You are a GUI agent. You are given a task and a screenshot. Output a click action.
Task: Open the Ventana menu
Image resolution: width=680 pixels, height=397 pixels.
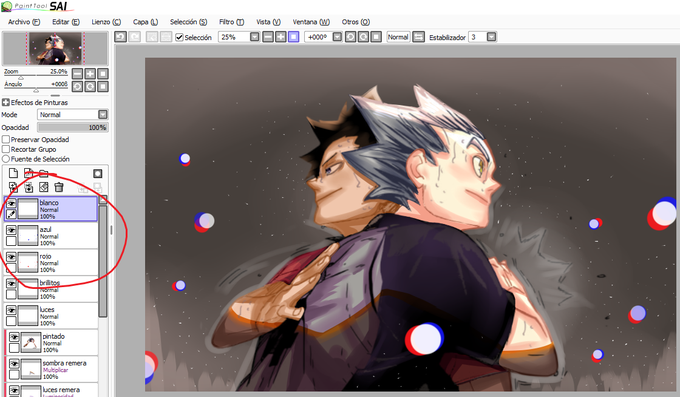click(x=311, y=22)
